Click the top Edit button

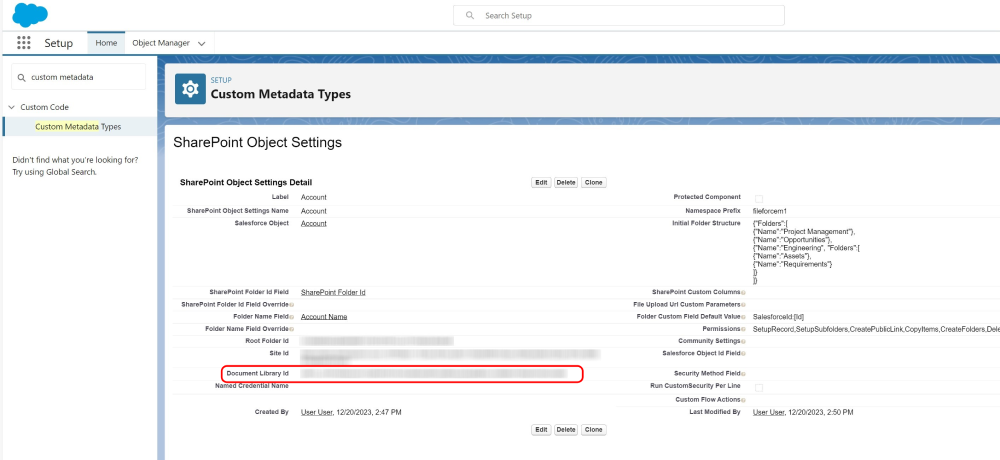point(541,182)
